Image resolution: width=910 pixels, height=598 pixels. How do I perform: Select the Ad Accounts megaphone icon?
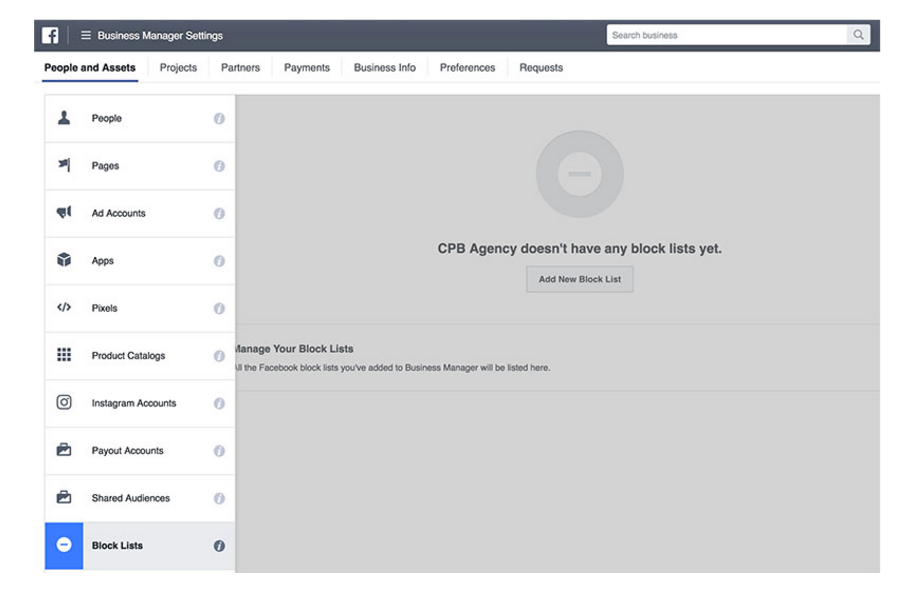(64, 212)
